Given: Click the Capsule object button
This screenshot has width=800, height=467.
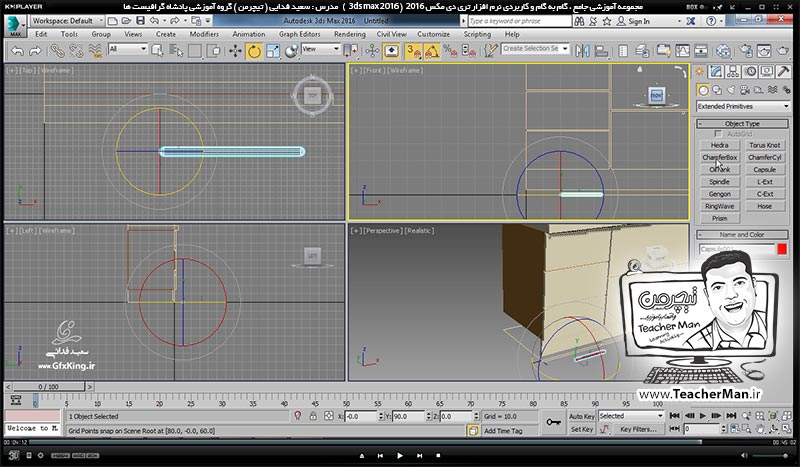Looking at the screenshot, I should (764, 170).
